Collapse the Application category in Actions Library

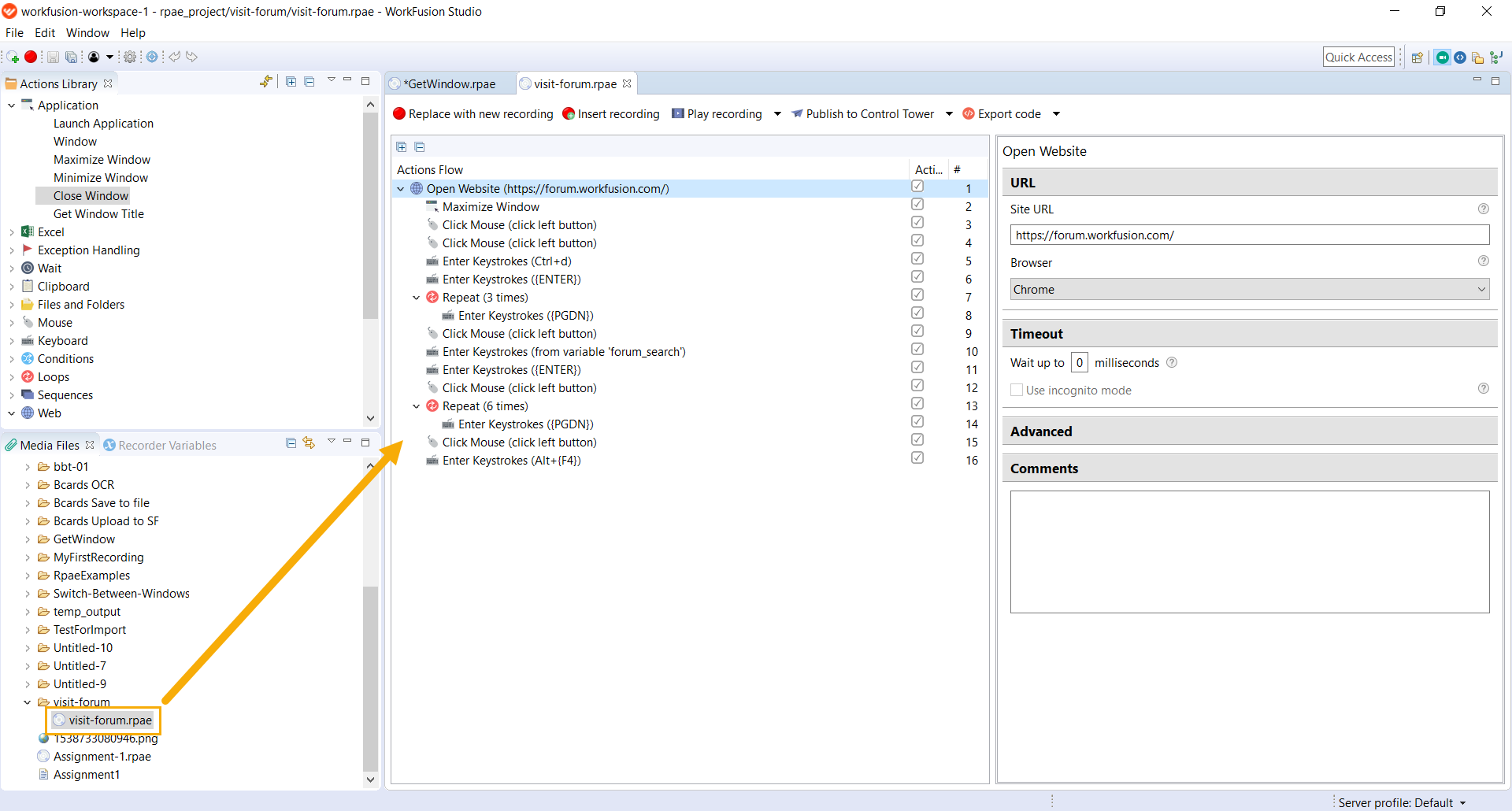tap(12, 105)
